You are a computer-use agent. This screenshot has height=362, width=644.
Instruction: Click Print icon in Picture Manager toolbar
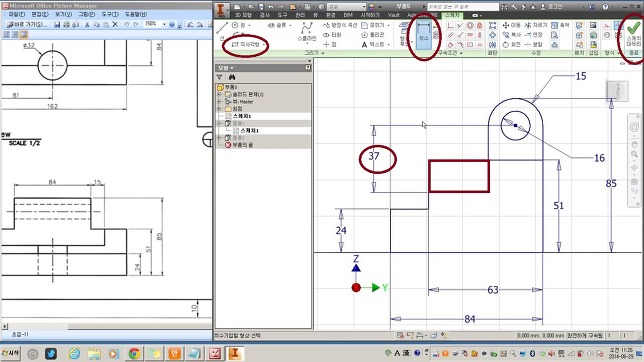pos(66,25)
